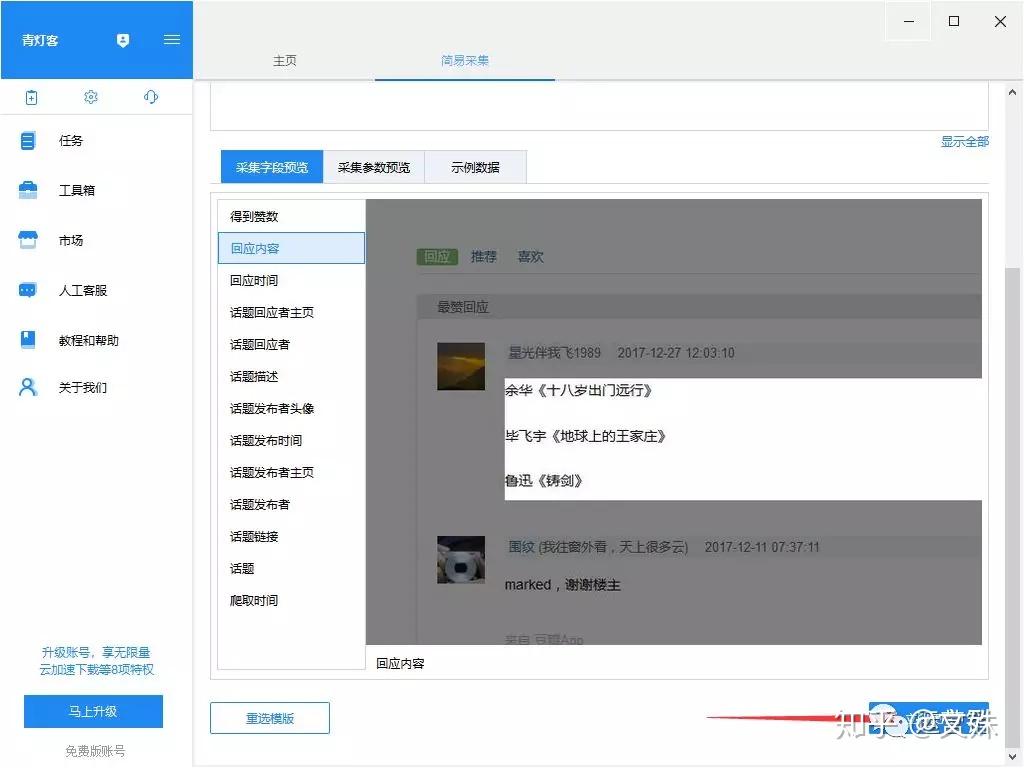Open settings via the gear icon
This screenshot has width=1024, height=768.
tap(91, 97)
